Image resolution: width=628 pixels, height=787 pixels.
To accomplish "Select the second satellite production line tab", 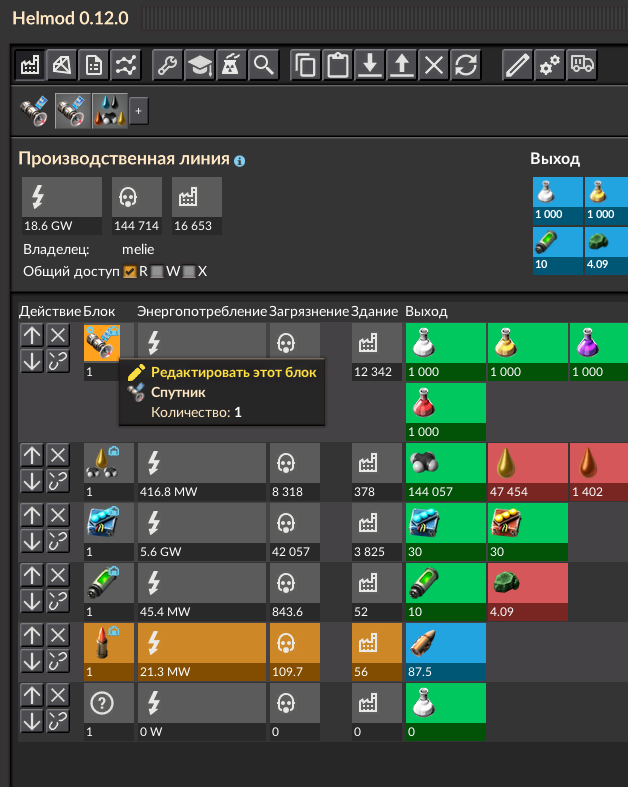I will click(x=73, y=111).
